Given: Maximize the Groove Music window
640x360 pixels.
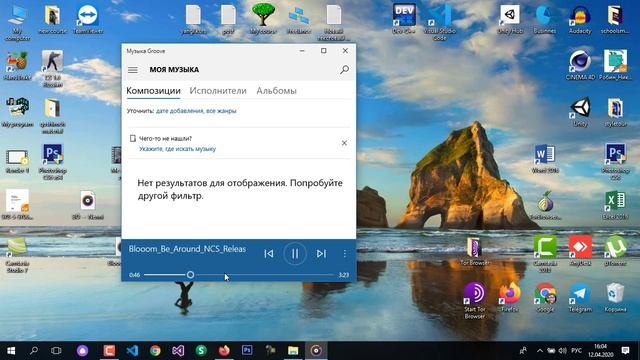Looking at the screenshot, I should coord(324,51).
